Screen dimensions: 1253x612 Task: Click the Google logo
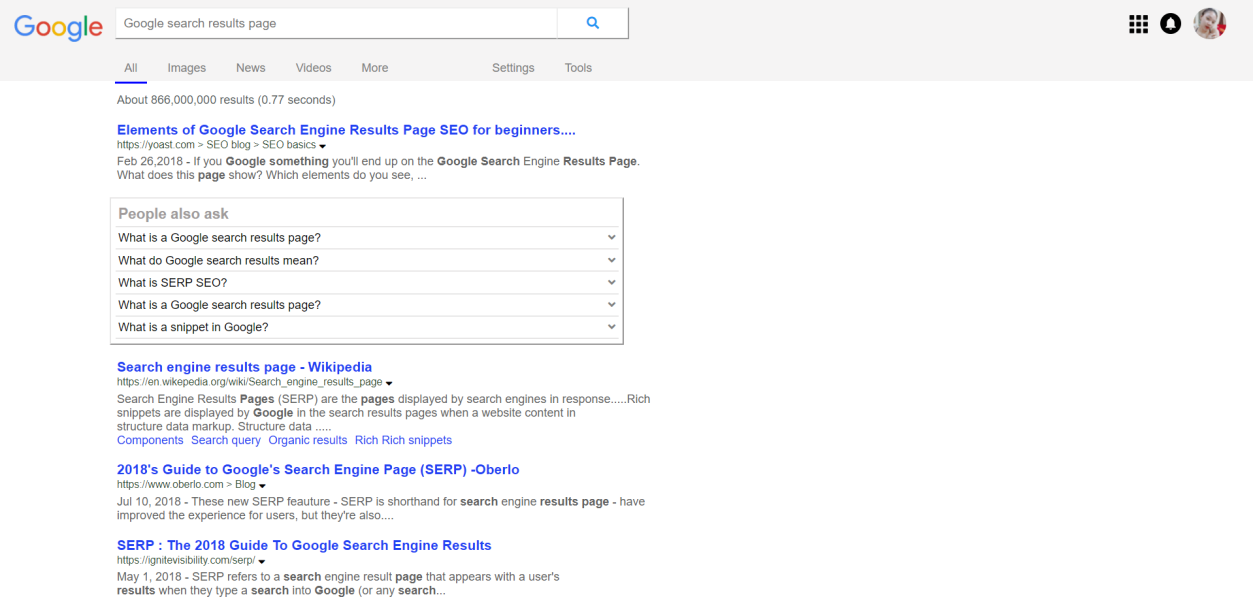click(58, 26)
